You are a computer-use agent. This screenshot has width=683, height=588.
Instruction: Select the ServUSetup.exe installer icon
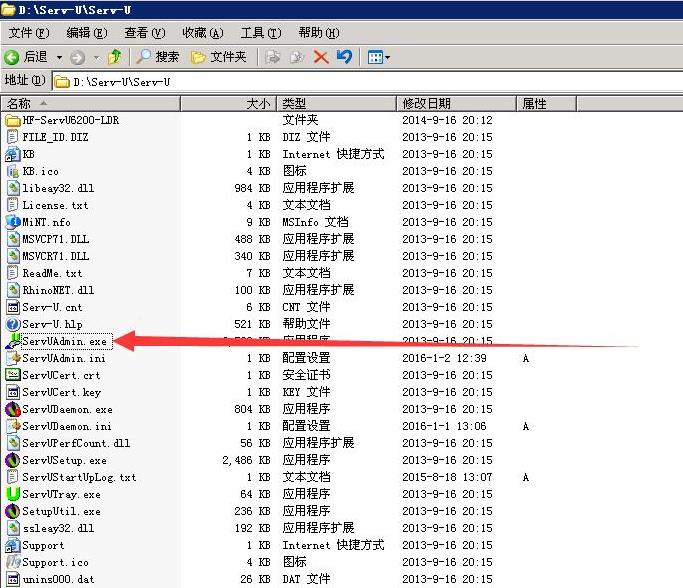coord(13,460)
